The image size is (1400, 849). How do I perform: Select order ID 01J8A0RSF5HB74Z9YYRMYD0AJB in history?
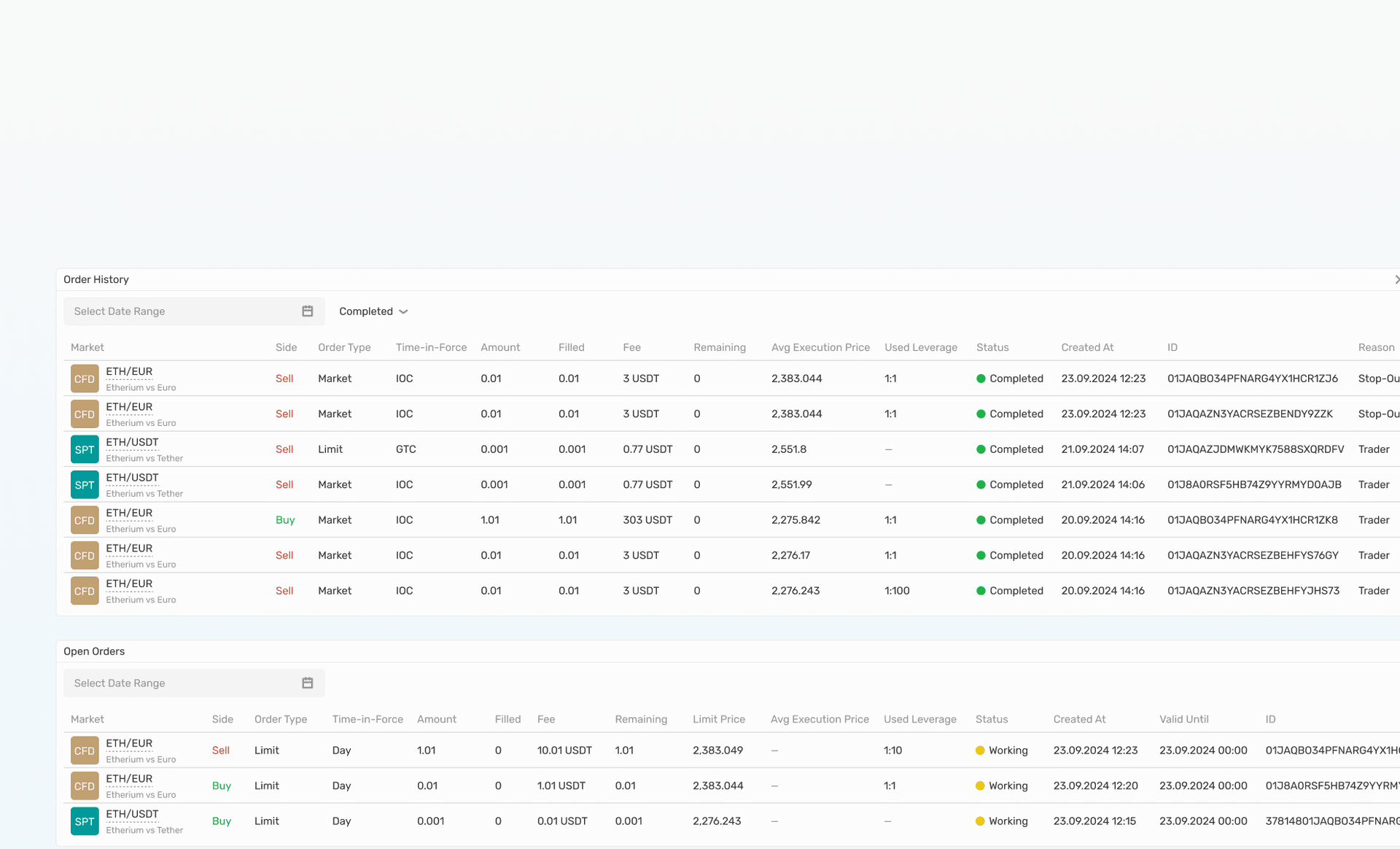coord(1254,484)
